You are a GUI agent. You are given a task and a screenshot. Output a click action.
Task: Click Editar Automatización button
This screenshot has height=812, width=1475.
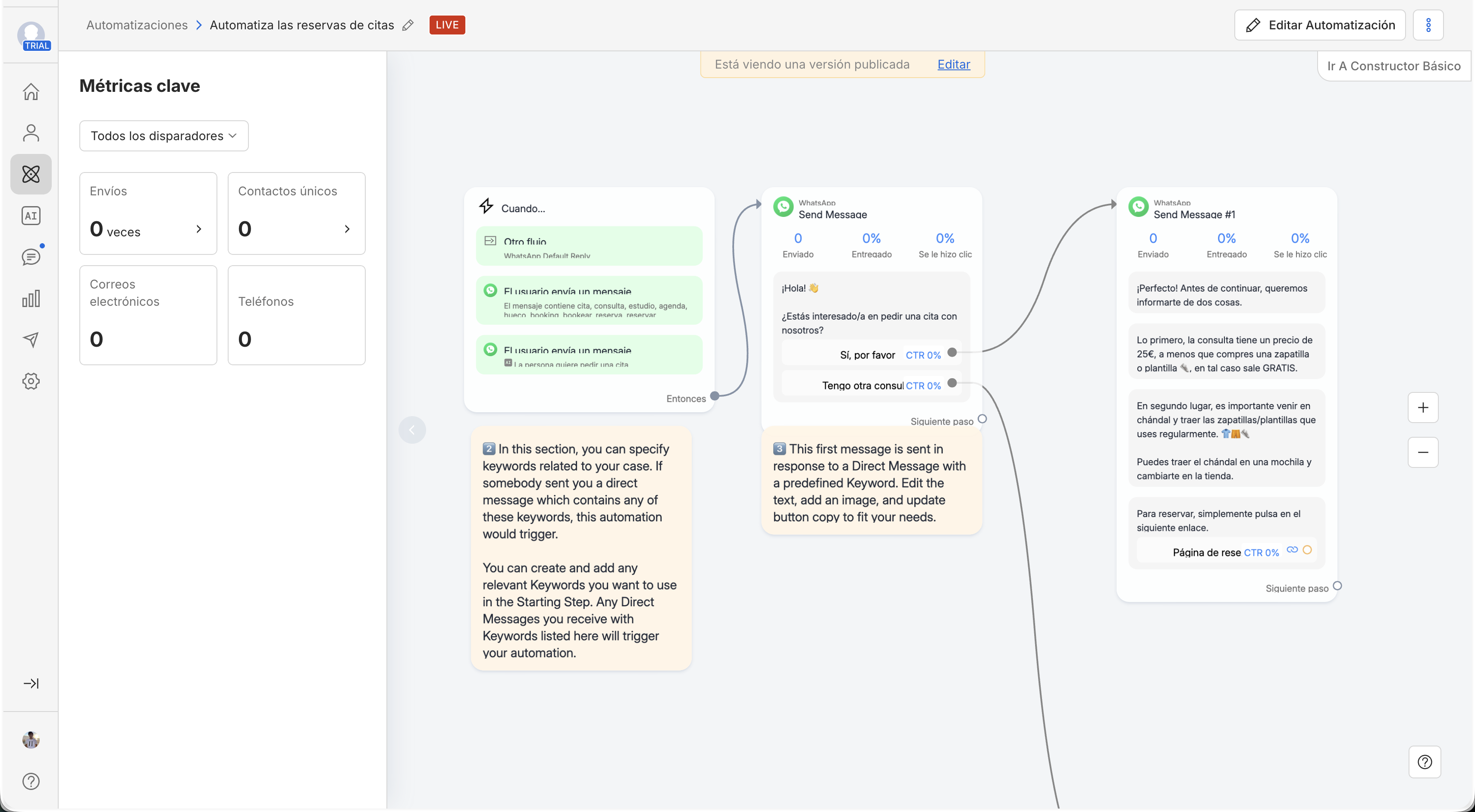(x=1320, y=25)
